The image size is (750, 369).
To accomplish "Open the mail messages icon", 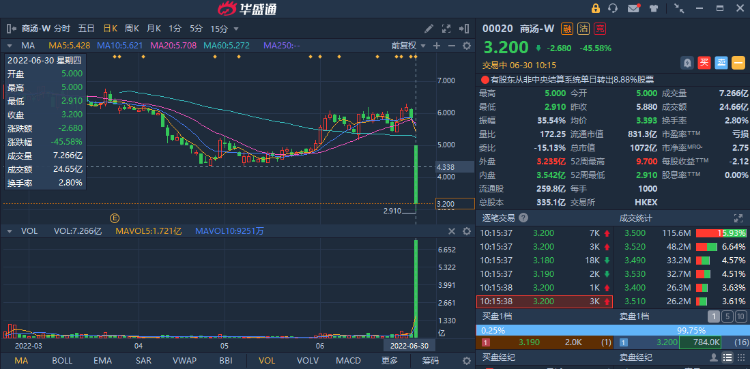I will coord(634,8).
